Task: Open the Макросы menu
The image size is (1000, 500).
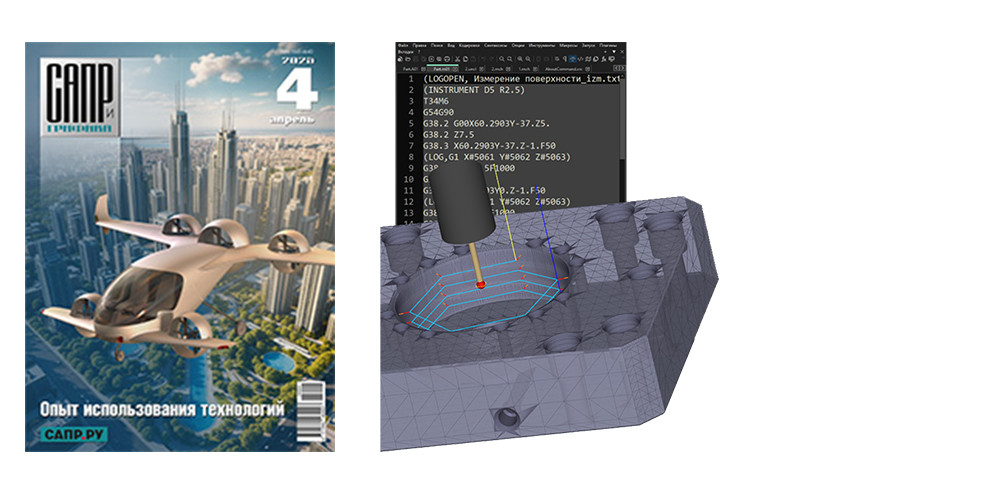Action: (568, 45)
